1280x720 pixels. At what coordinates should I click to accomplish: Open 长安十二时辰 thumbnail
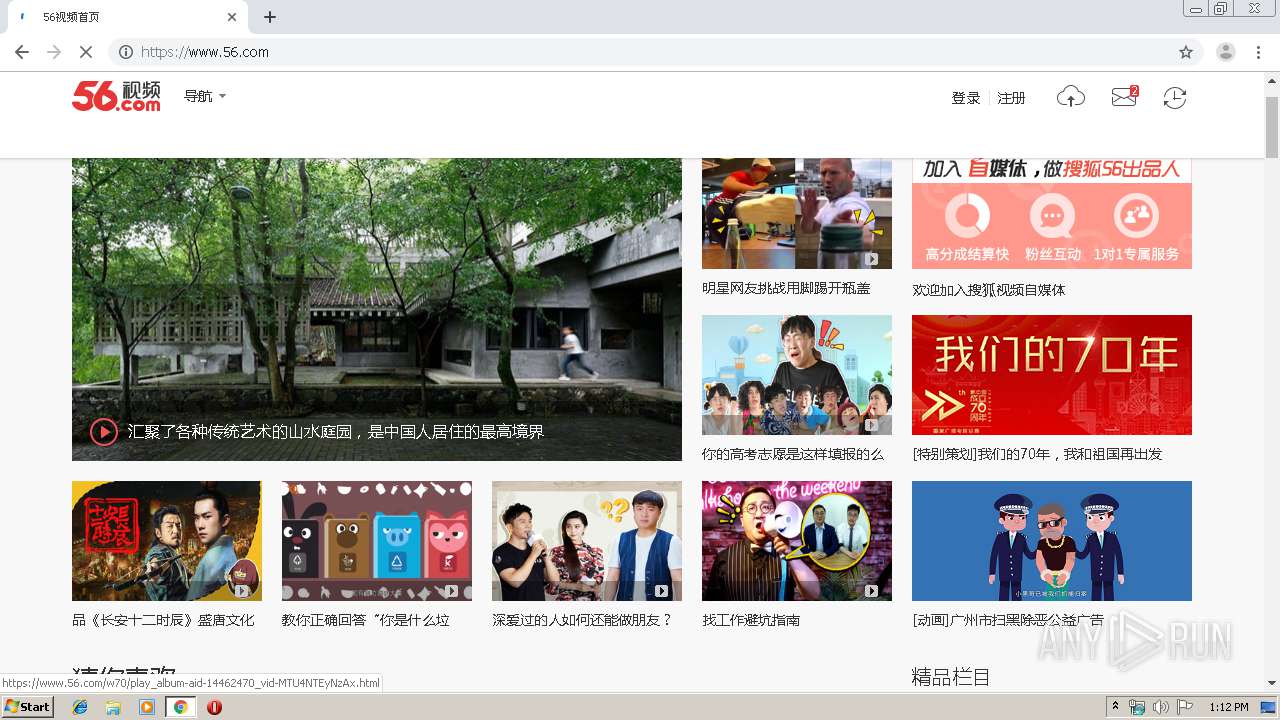tap(167, 541)
